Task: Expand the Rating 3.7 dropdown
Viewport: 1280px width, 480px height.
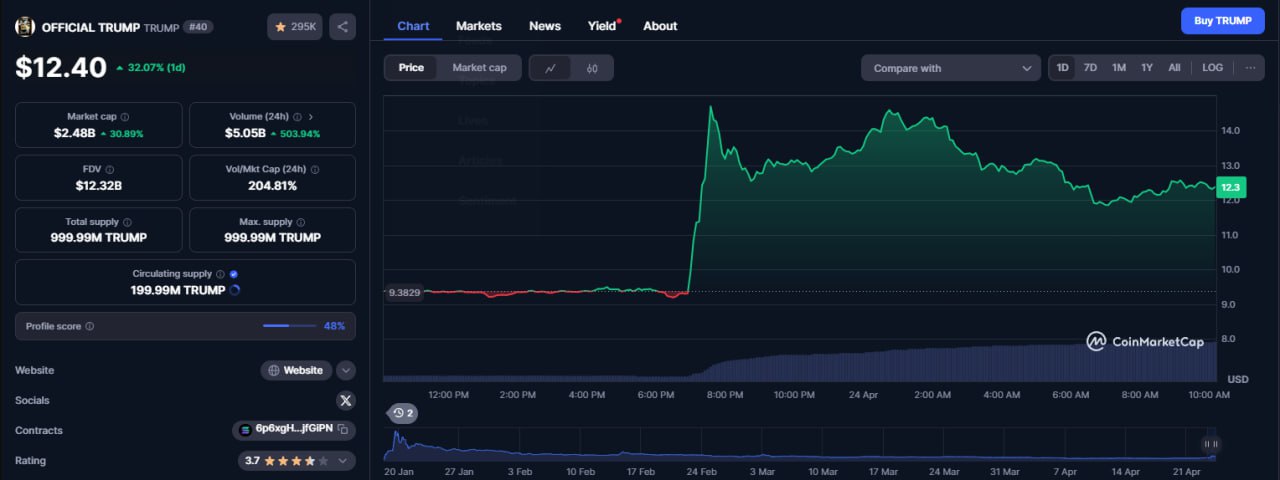Action: [x=297, y=461]
